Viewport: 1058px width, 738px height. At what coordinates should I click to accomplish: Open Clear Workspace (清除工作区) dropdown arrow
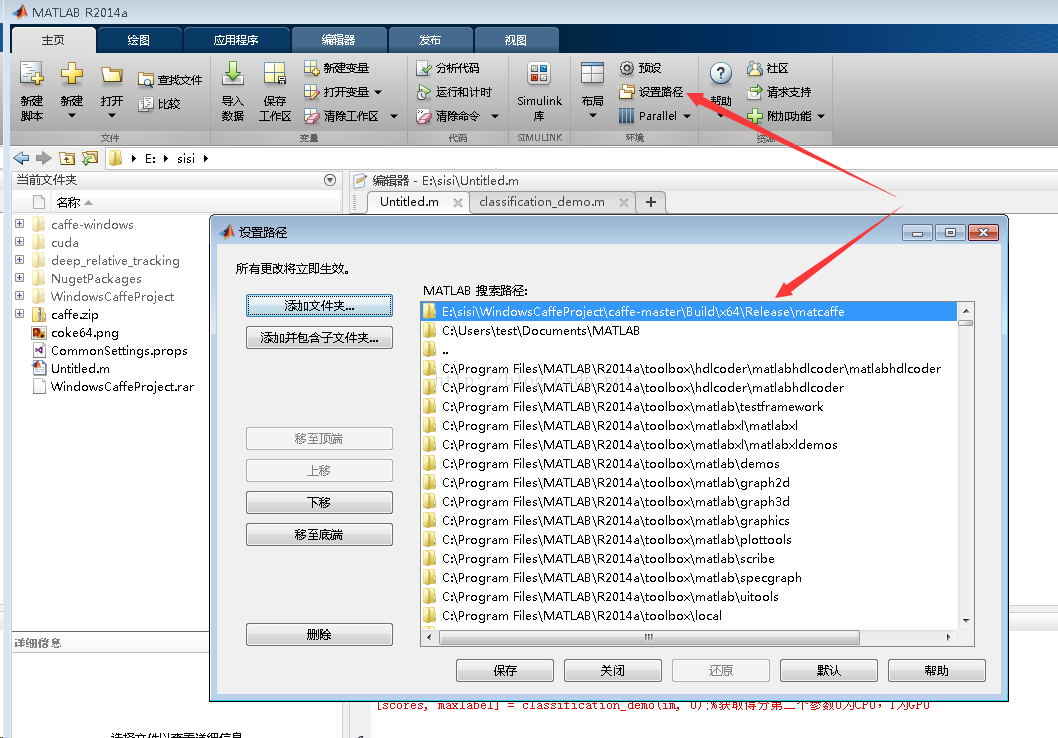pyautogui.click(x=394, y=117)
